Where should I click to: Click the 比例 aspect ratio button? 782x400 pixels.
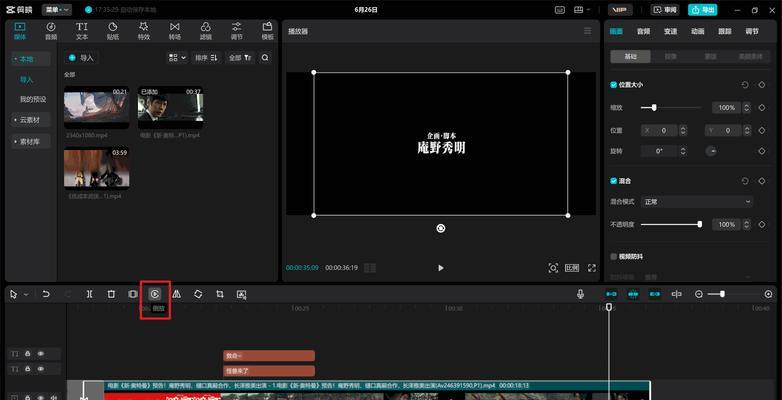coord(572,268)
